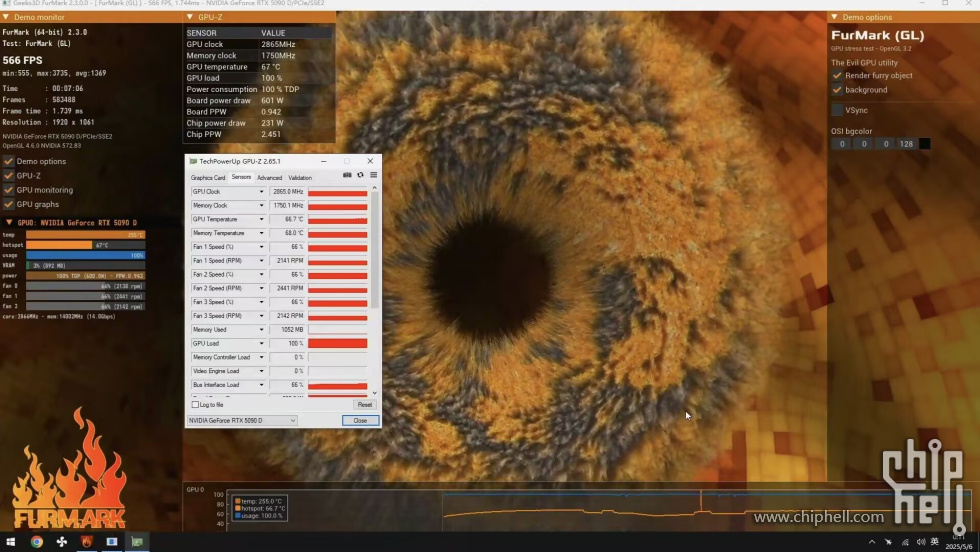
Task: Click the first OSI bgcolor red value field
Action: pos(842,144)
